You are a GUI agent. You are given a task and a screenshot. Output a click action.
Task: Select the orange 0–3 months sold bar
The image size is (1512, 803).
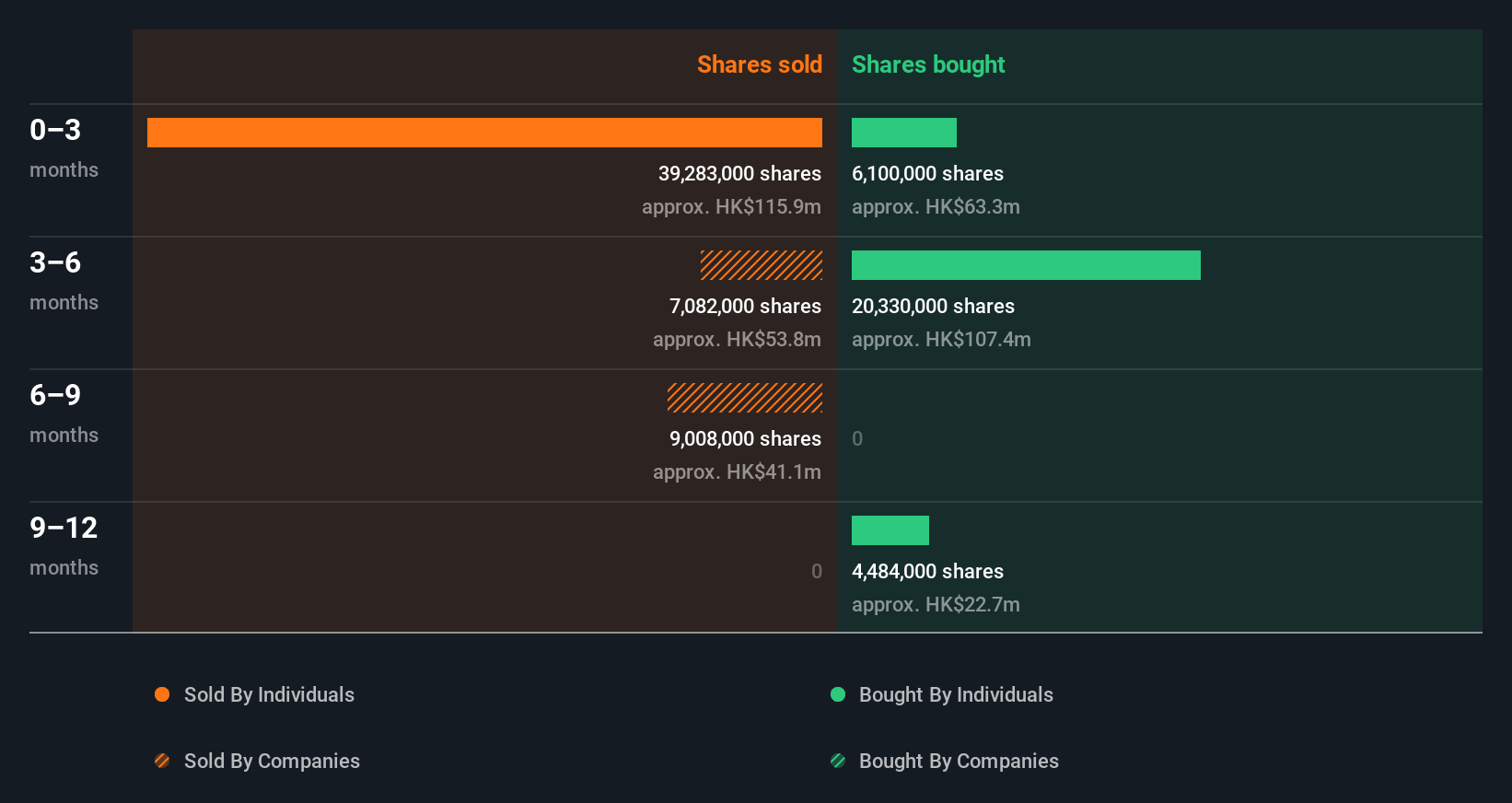(x=484, y=133)
